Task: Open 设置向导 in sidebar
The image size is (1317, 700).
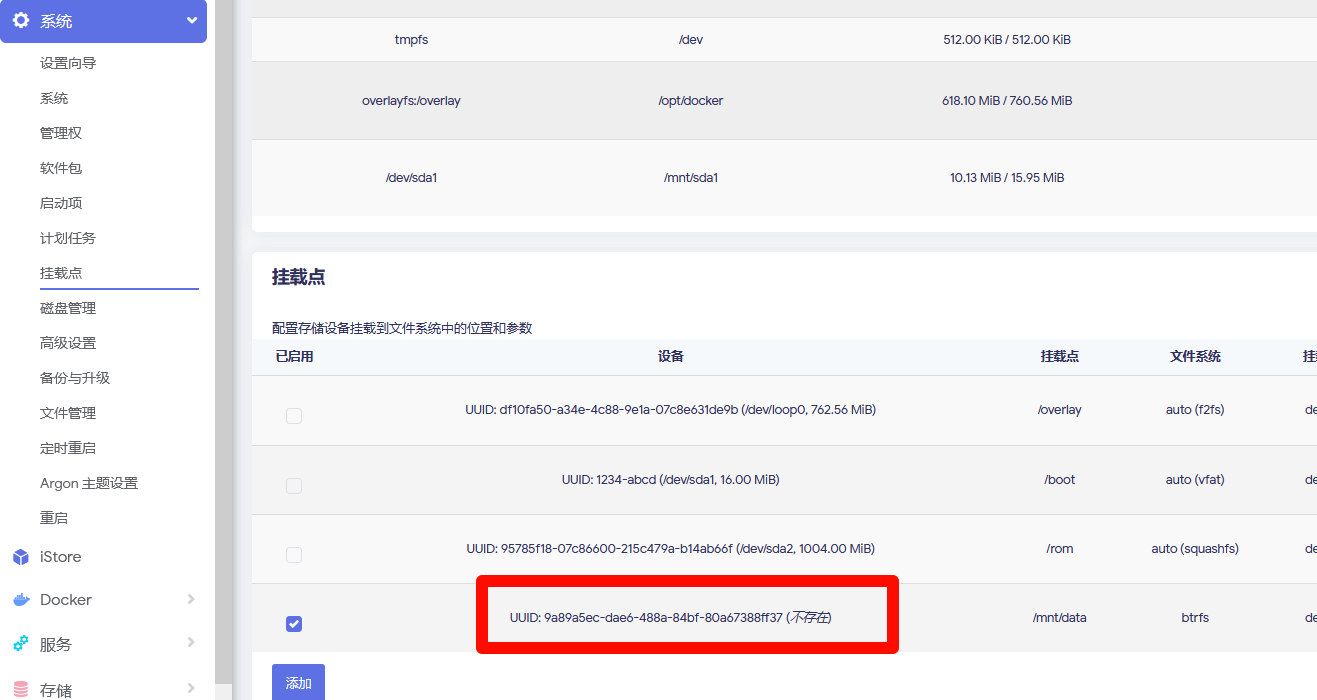Action: [68, 63]
